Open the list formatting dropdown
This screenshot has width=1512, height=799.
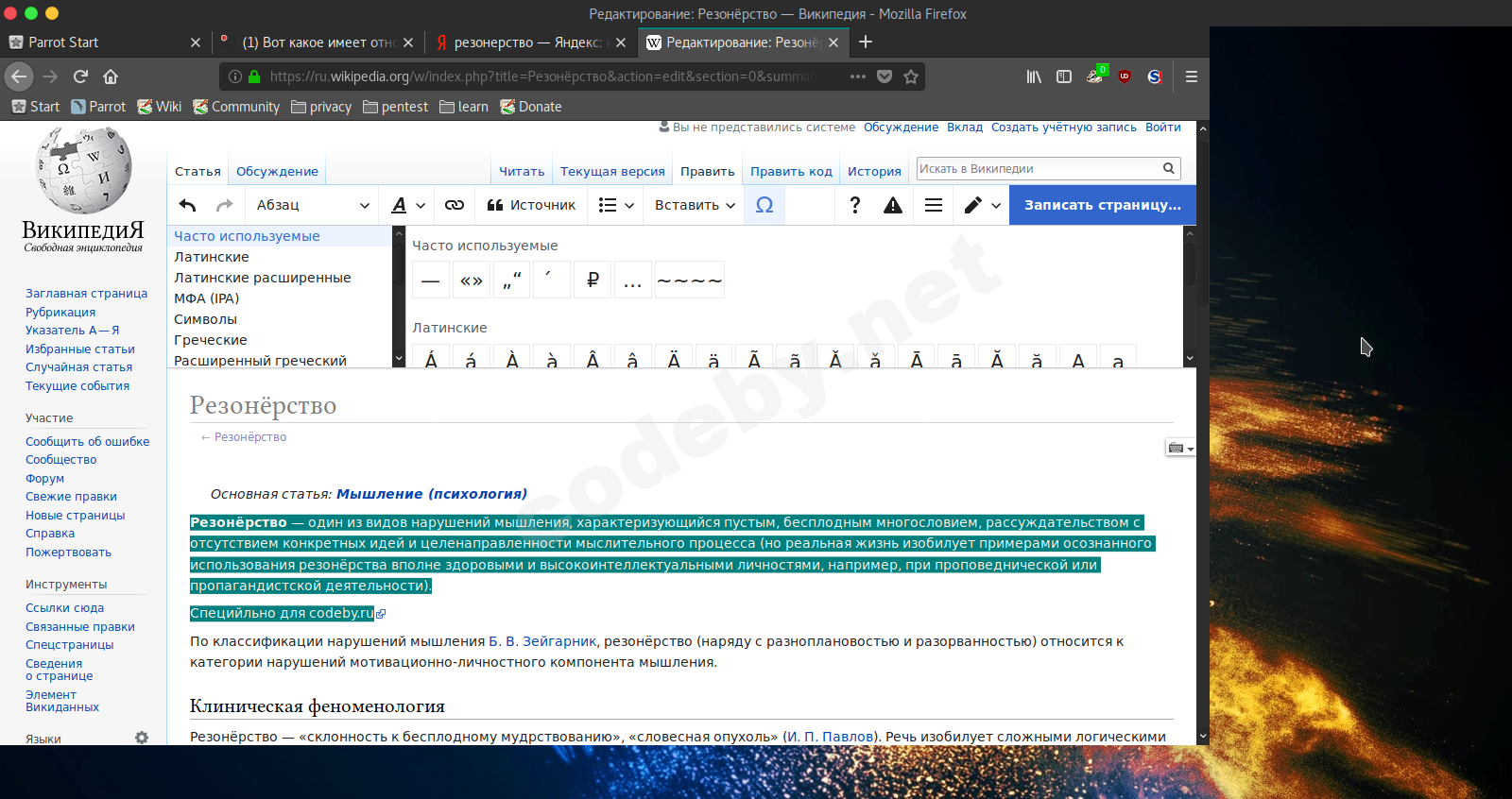pos(616,205)
